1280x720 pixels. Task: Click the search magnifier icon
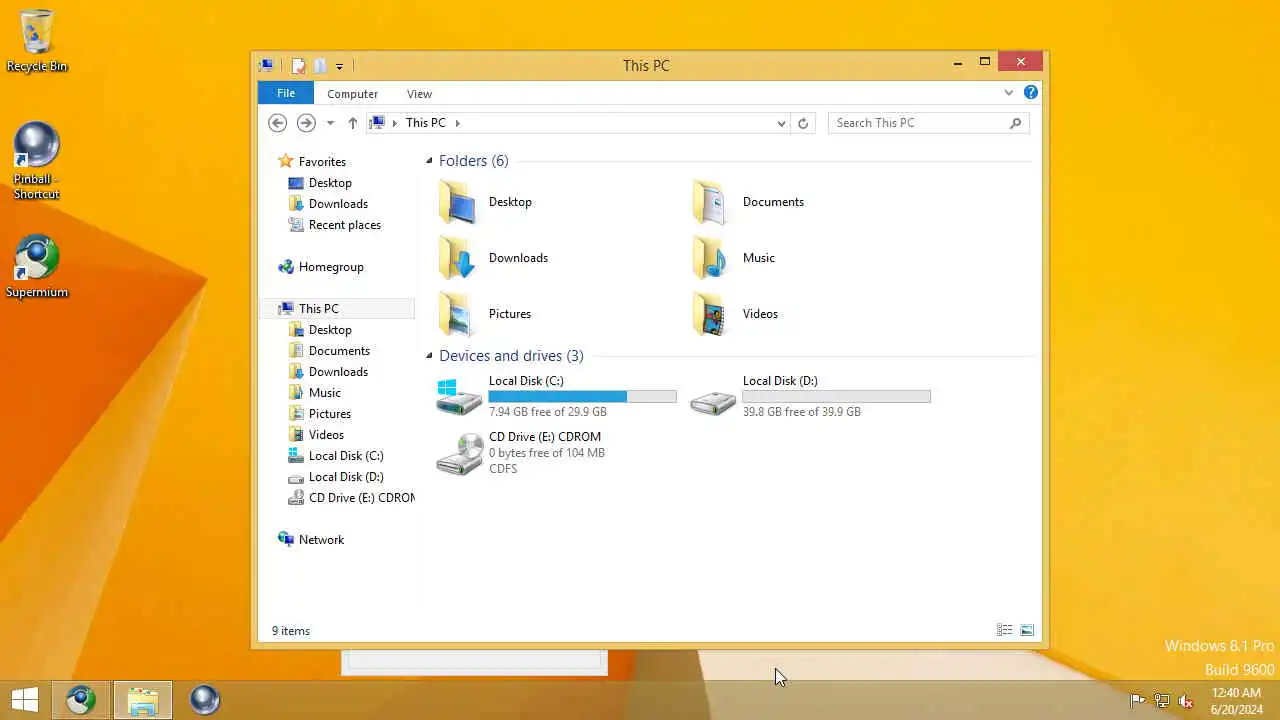(1015, 123)
